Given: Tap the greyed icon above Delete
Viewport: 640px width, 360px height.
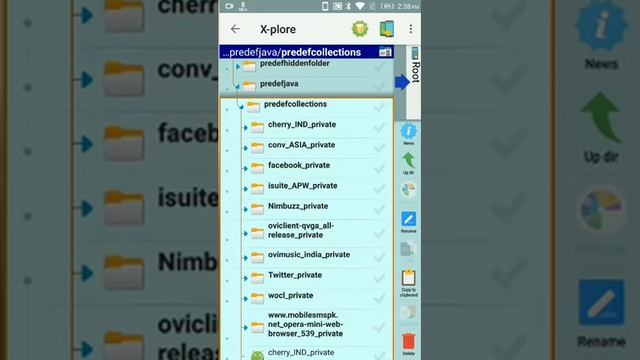Looking at the screenshot, I should pyautogui.click(x=408, y=313).
